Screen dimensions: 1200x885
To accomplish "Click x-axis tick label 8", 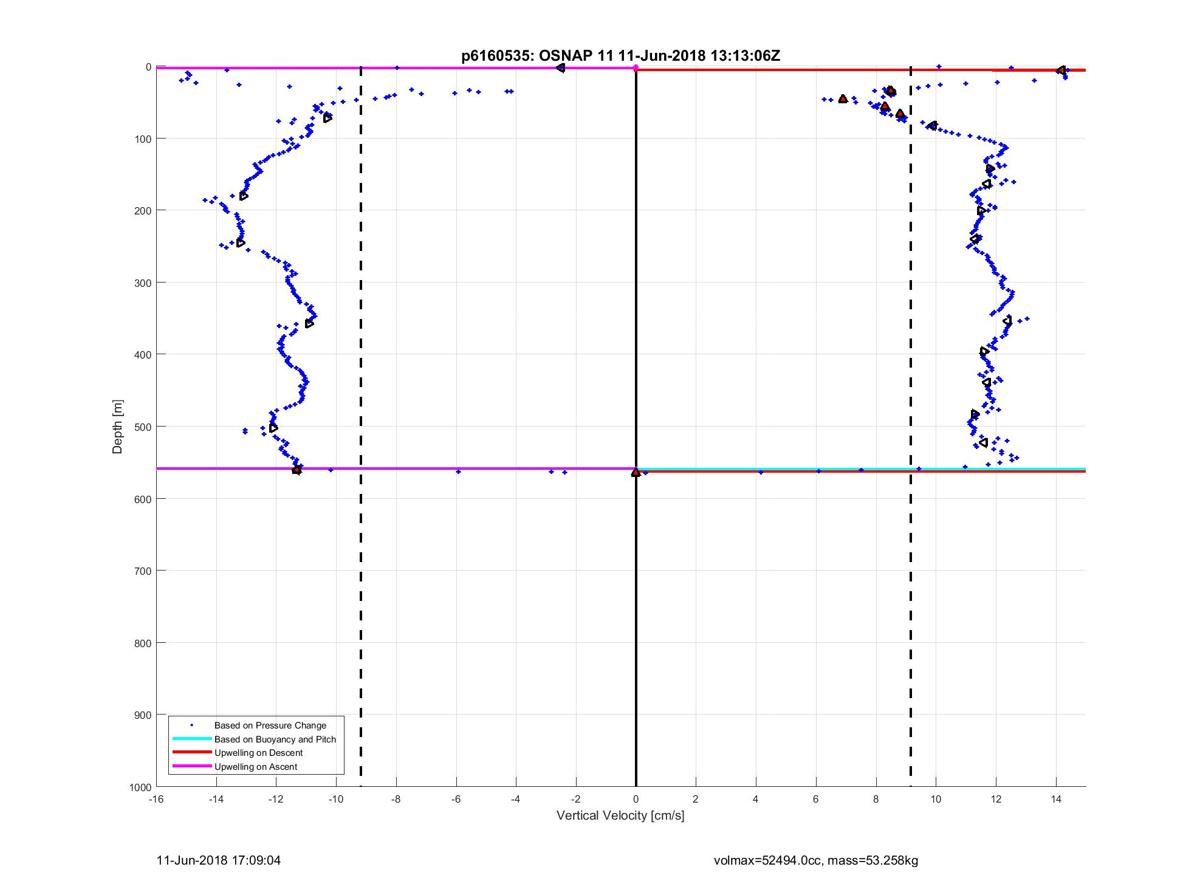I will pos(876,799).
